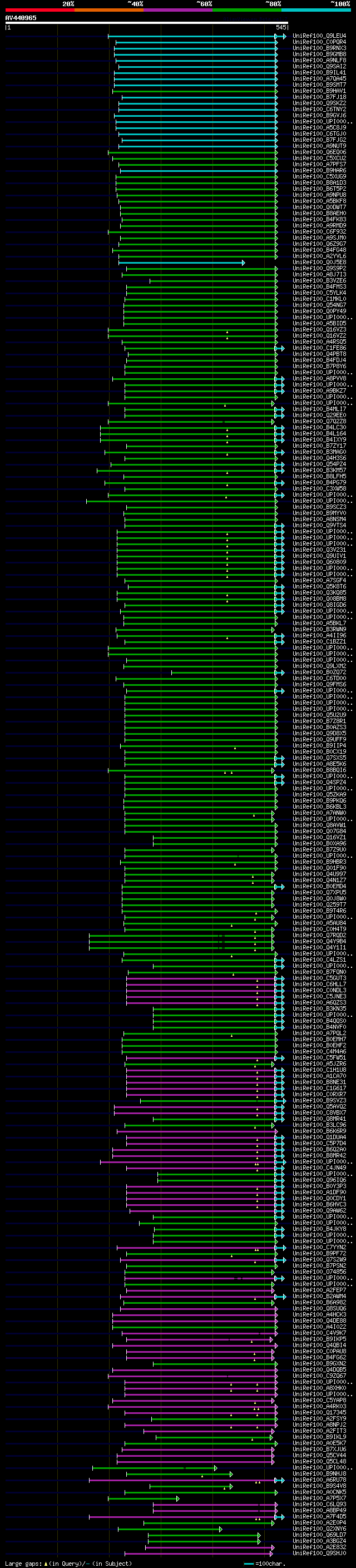
Task: Open UniRef100_A8E5K6 entry
Action: coord(319,764)
